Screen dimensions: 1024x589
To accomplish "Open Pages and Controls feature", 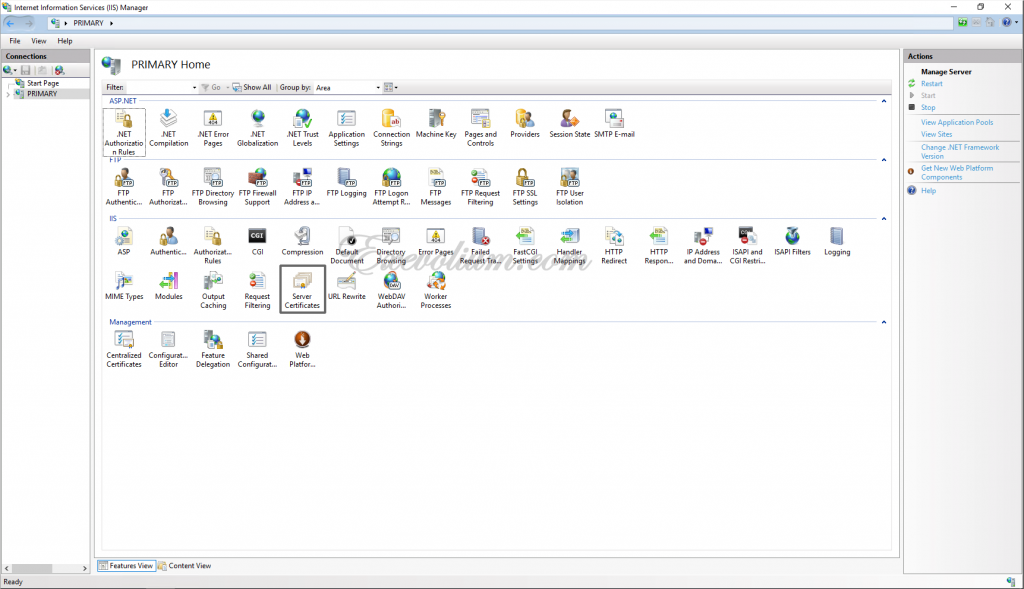I will 481,128.
